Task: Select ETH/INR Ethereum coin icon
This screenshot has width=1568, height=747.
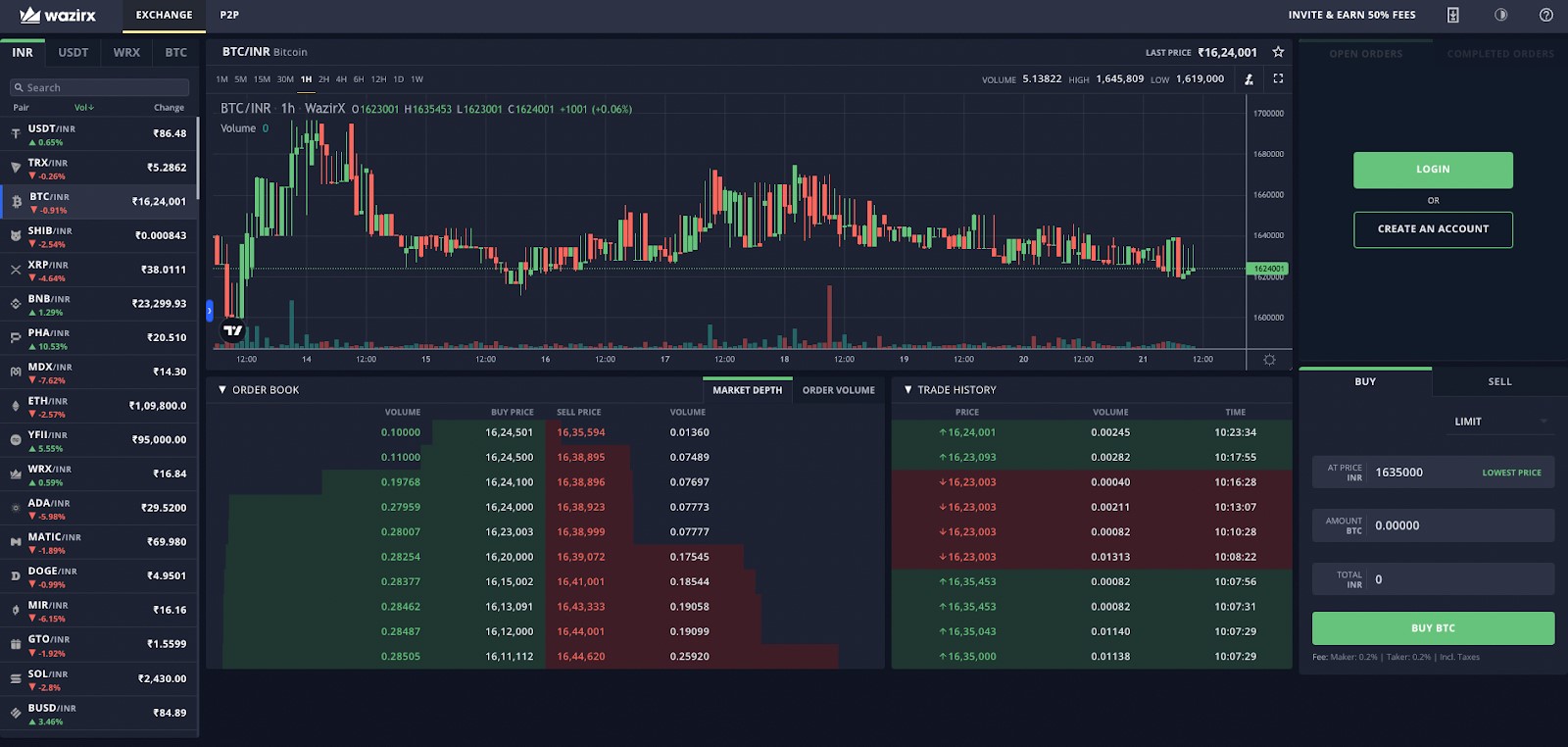Action: pos(16,406)
